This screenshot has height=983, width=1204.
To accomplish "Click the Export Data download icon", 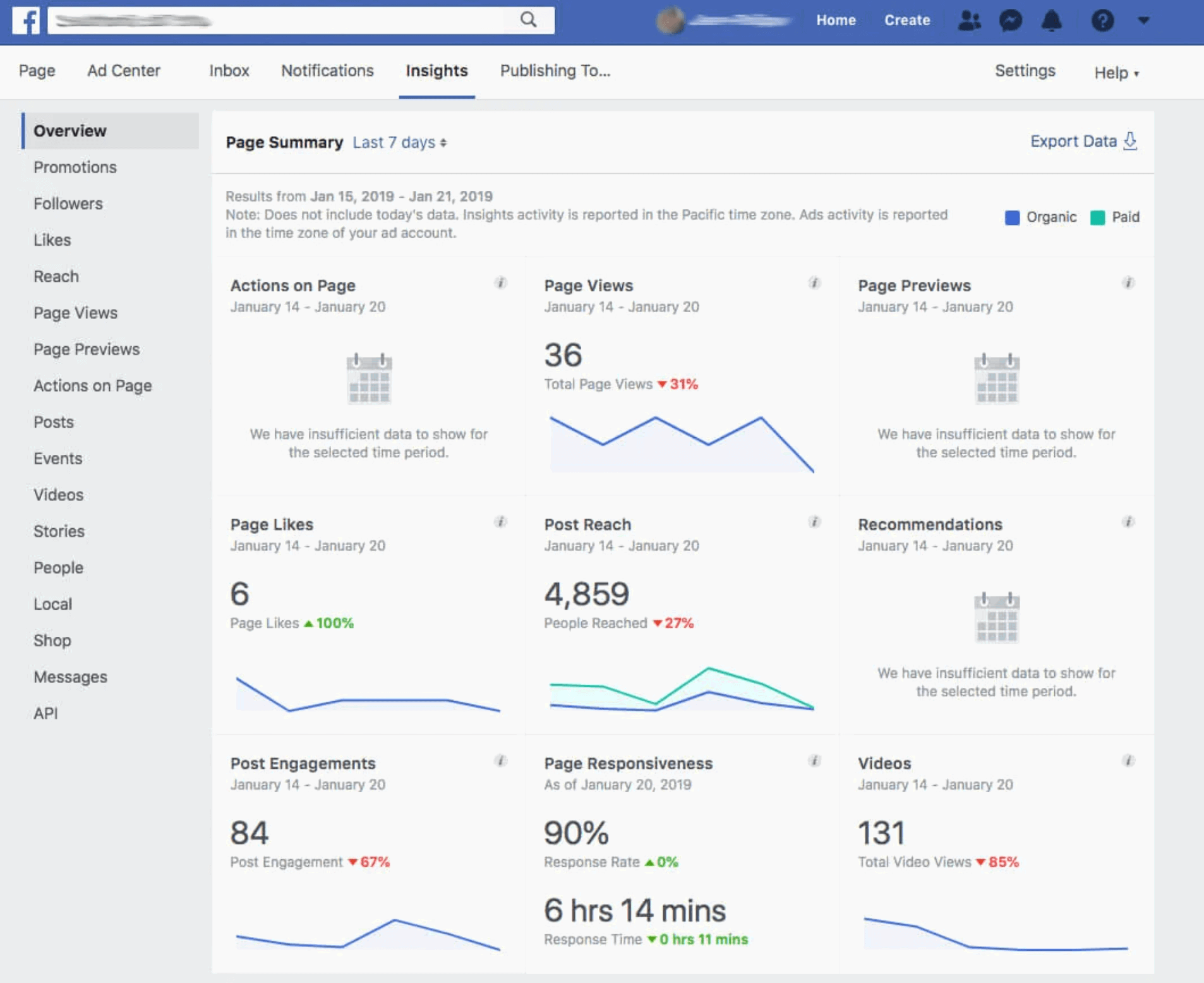I will coord(1129,141).
